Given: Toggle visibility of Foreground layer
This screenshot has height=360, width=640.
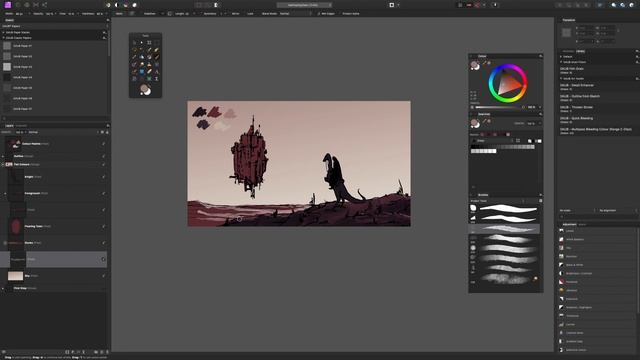Looking at the screenshot, I should pos(103,193).
